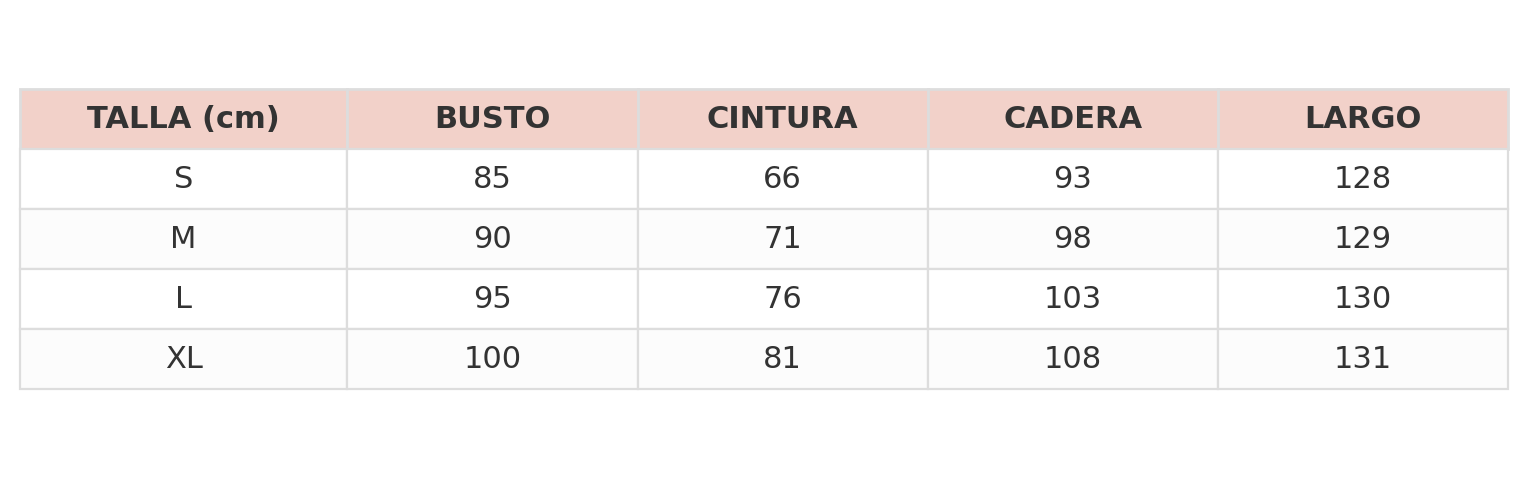Image resolution: width=1528 pixels, height=479 pixels.
Task: Click the CINTURA column header
Action: (782, 119)
